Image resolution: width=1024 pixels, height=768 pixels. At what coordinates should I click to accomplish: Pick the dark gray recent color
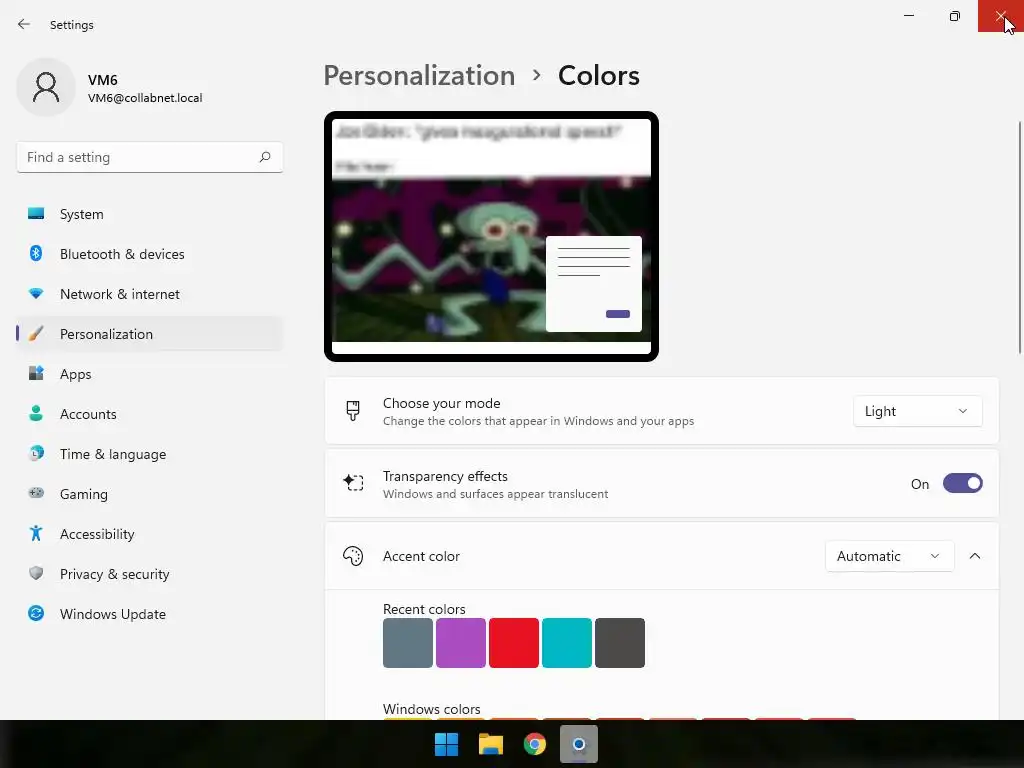click(620, 643)
